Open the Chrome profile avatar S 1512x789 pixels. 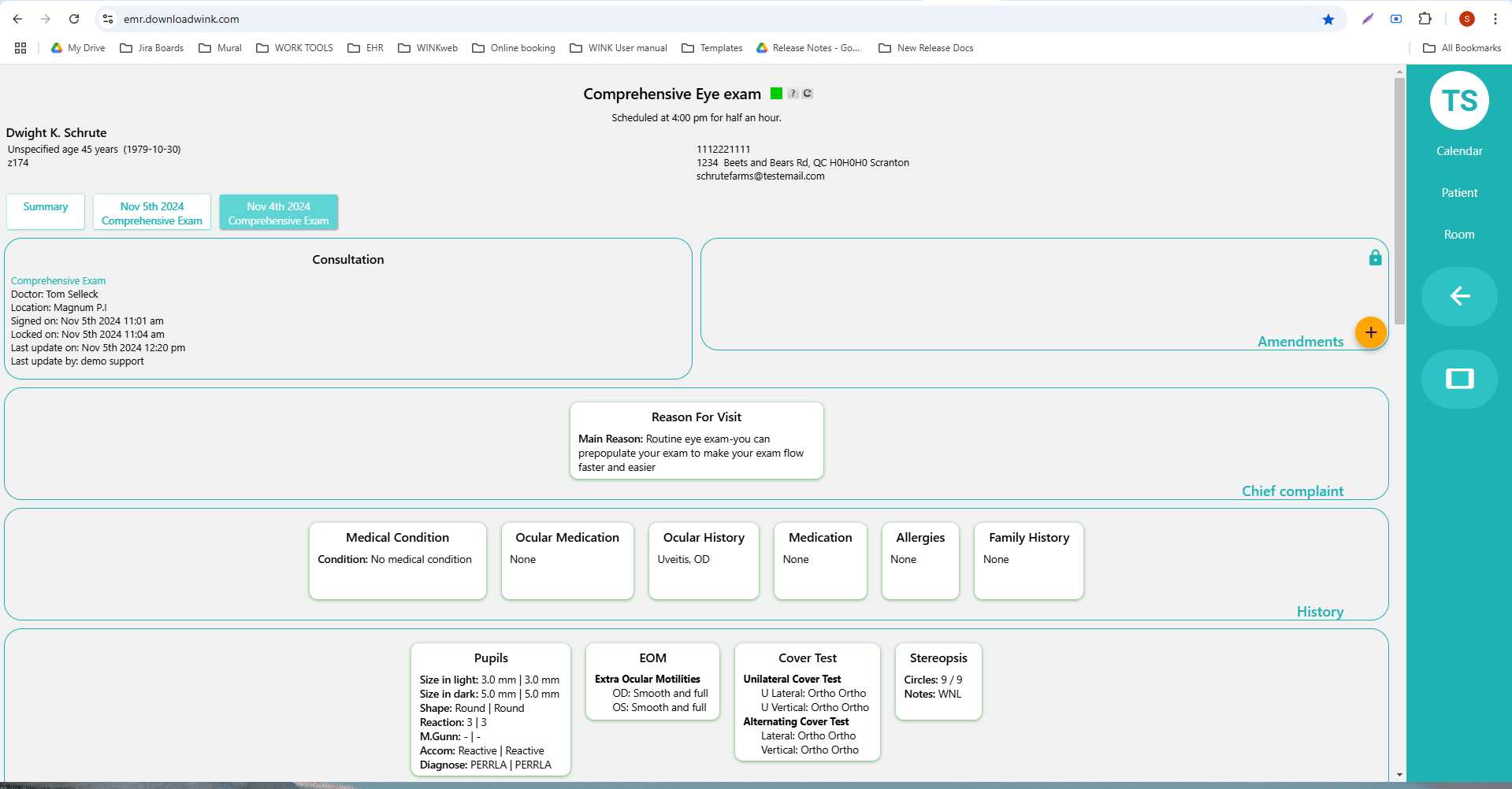(1467, 19)
